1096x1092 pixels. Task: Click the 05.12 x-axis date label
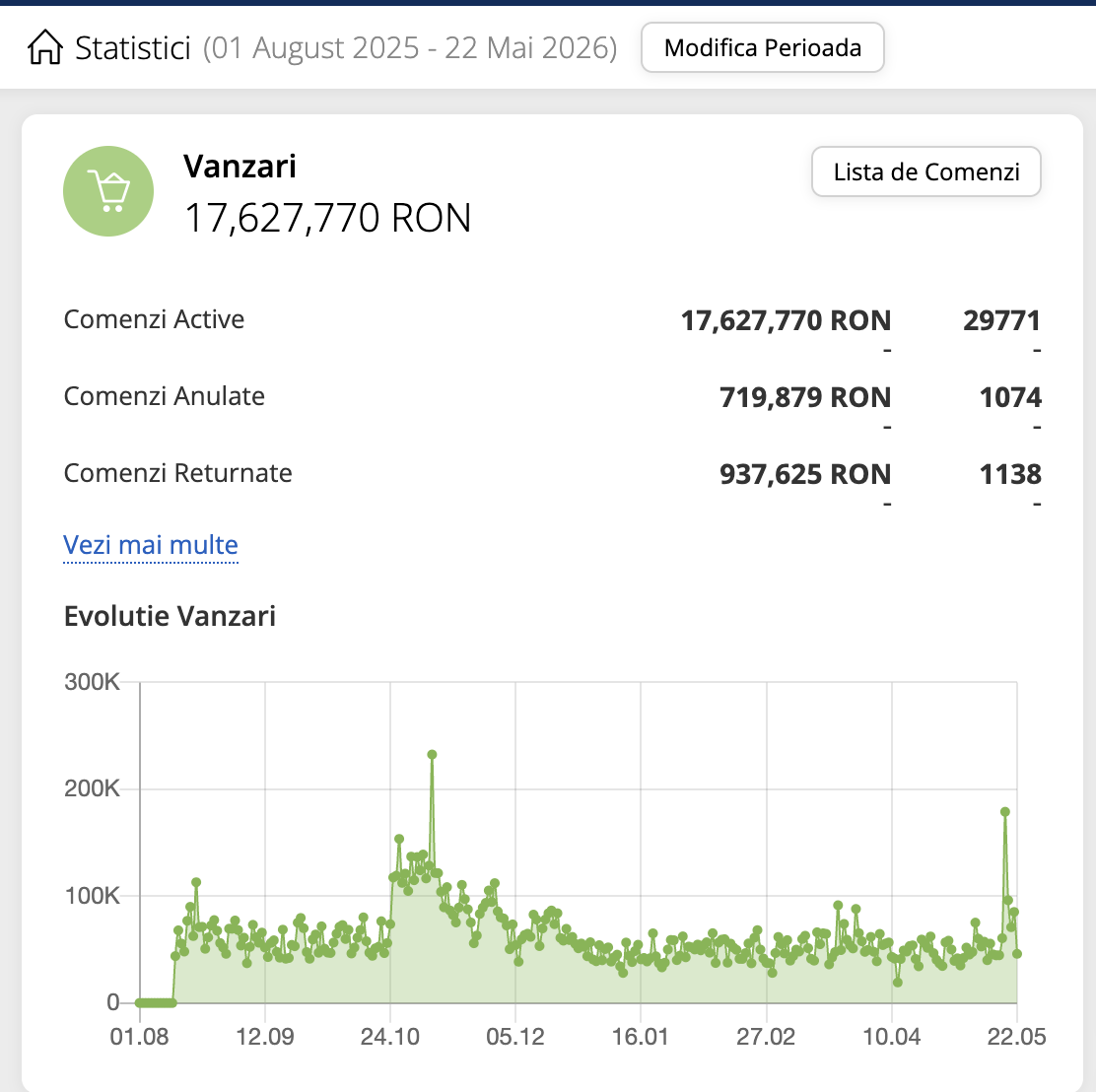pos(515,1036)
